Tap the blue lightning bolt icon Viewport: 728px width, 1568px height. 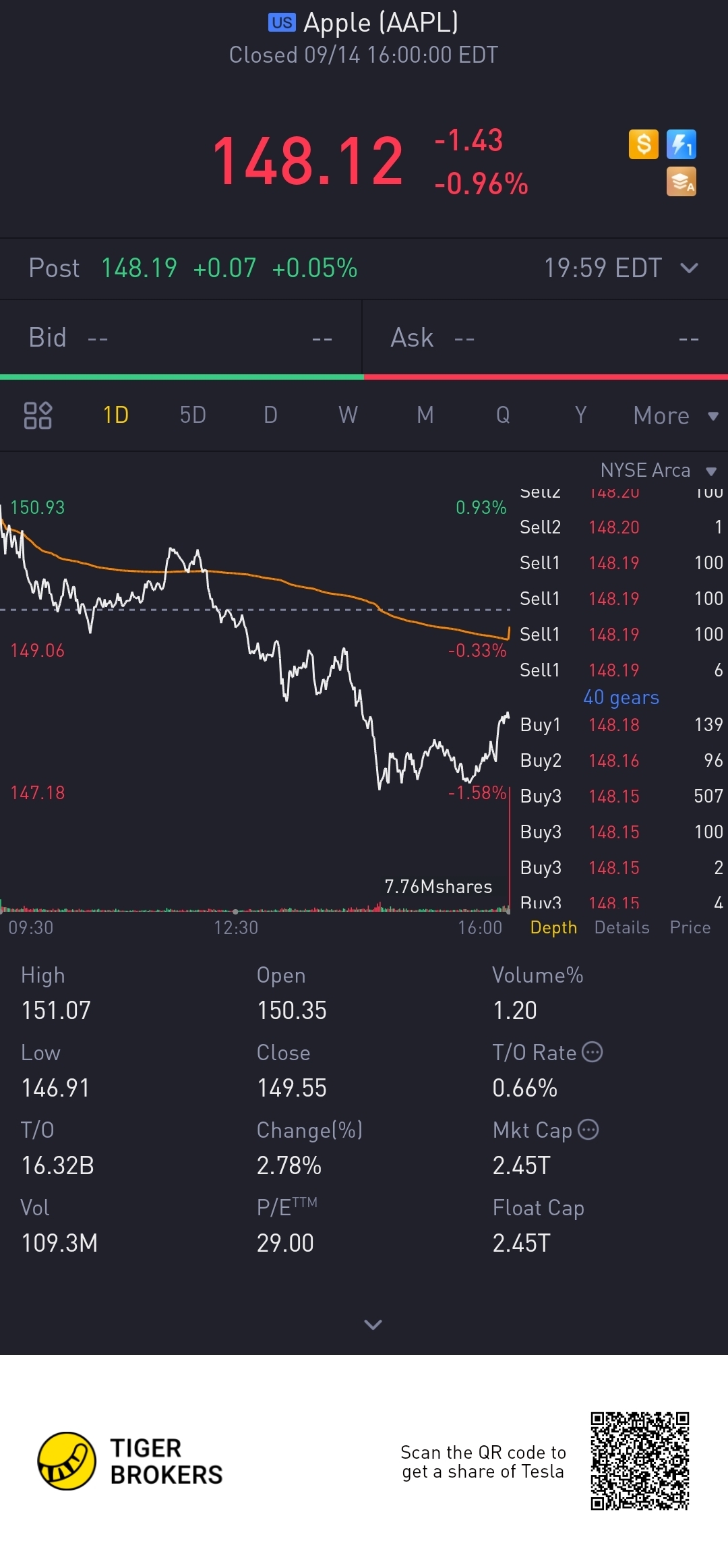[681, 144]
